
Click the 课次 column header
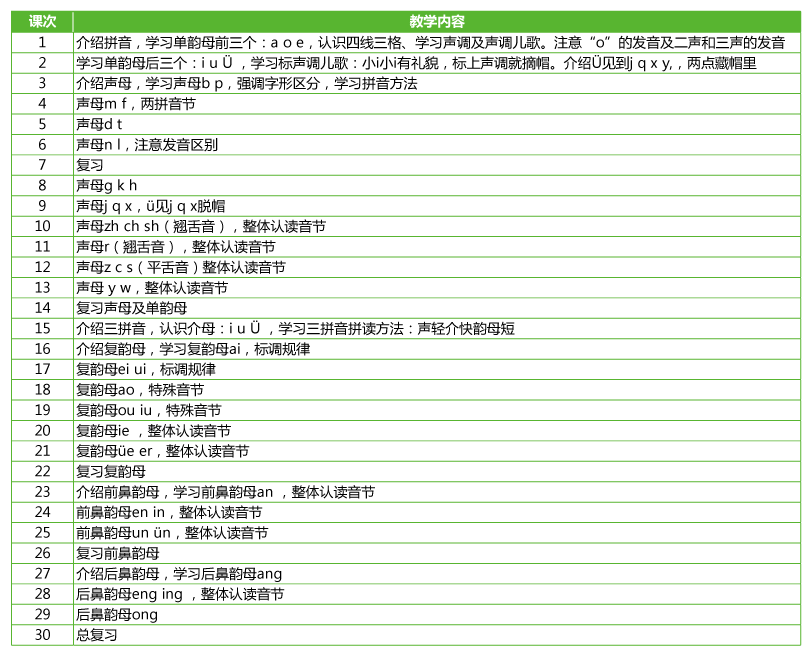pyautogui.click(x=42, y=22)
